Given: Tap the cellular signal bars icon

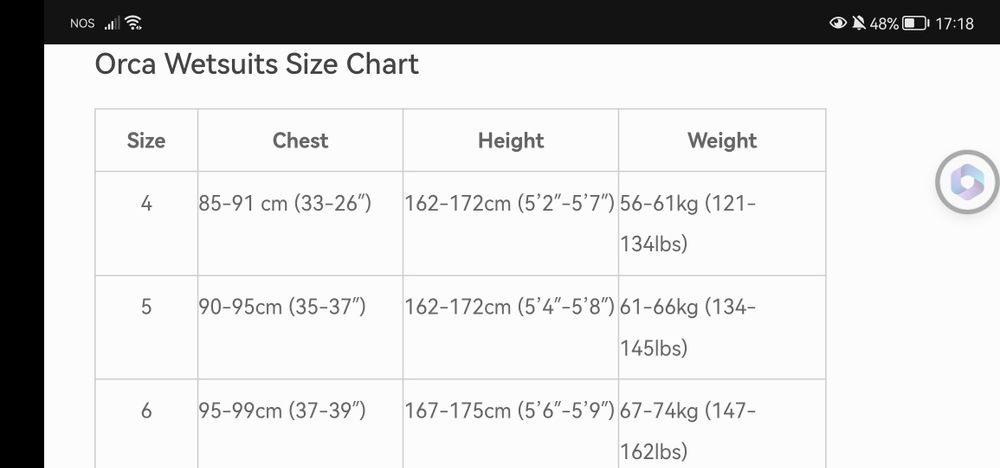Looking at the screenshot, I should click(112, 23).
